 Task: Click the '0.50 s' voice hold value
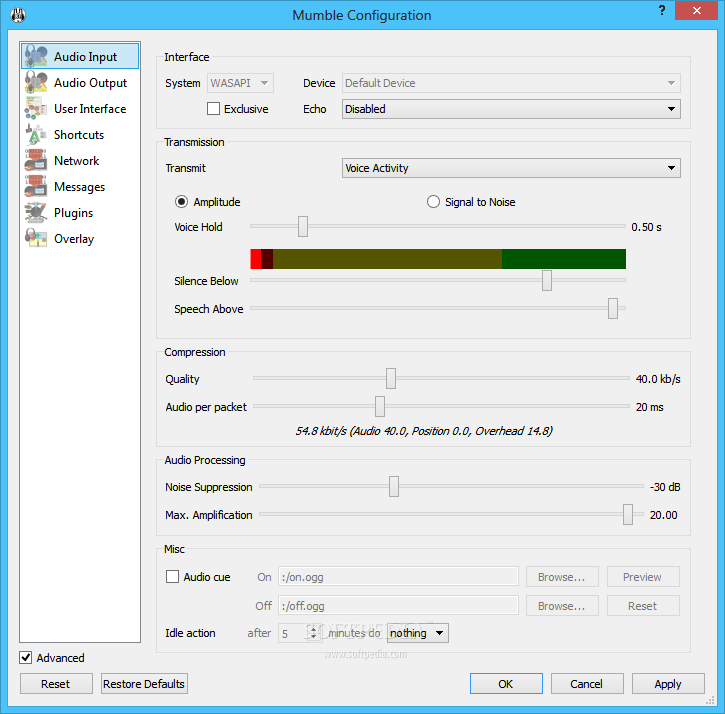[646, 227]
